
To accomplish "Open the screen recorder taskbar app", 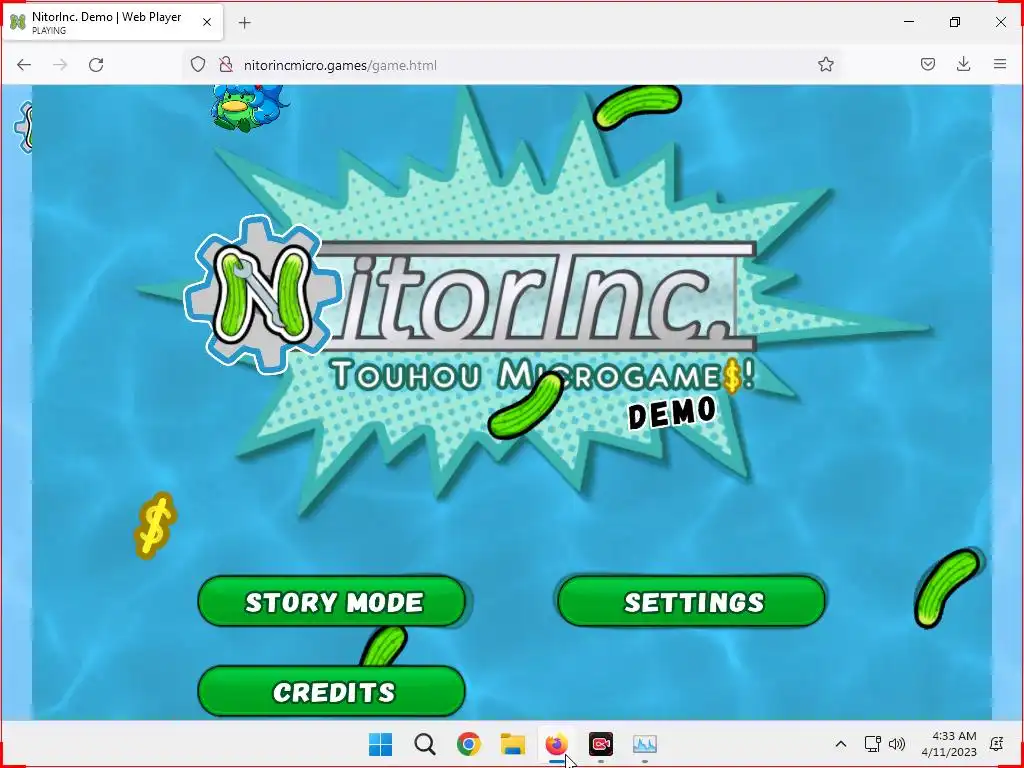I will coord(601,744).
